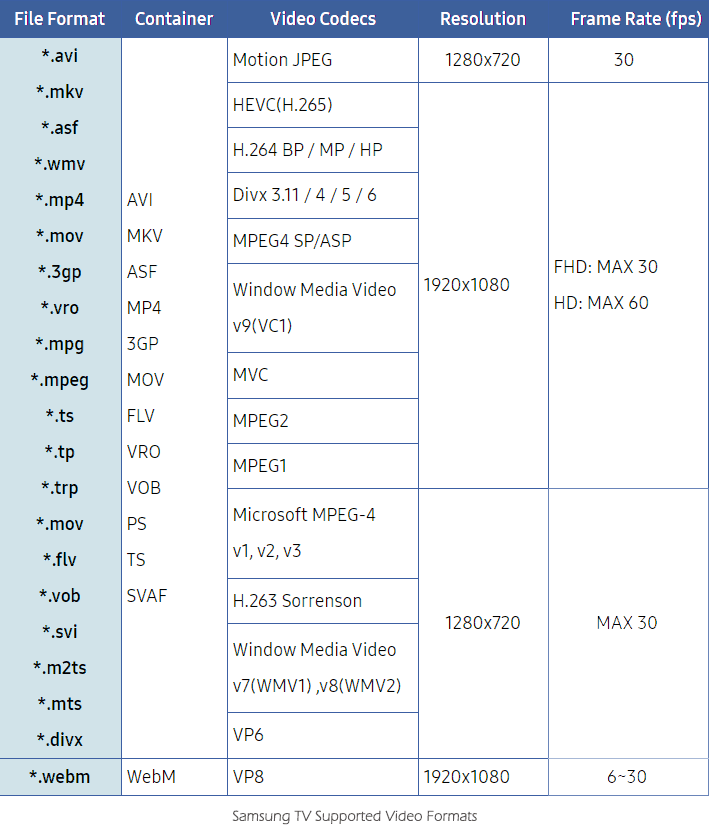The image size is (709, 834).
Task: Select the 'H.263 Sorrenson' codec cell
Action: [x=323, y=601]
